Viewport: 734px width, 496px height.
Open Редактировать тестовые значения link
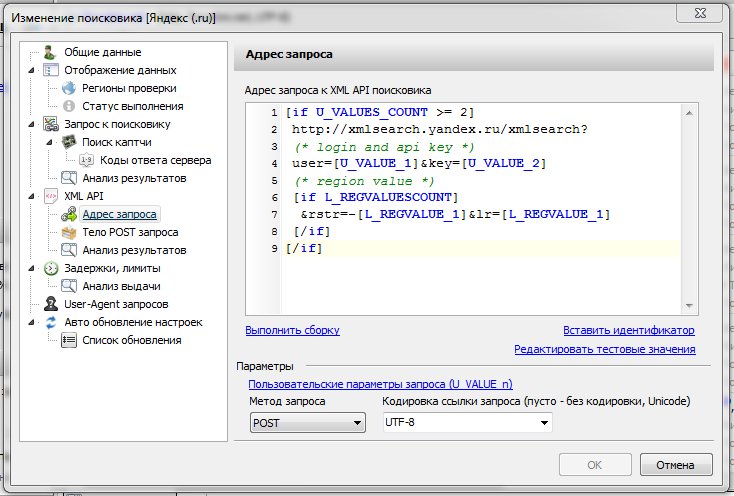(604, 349)
